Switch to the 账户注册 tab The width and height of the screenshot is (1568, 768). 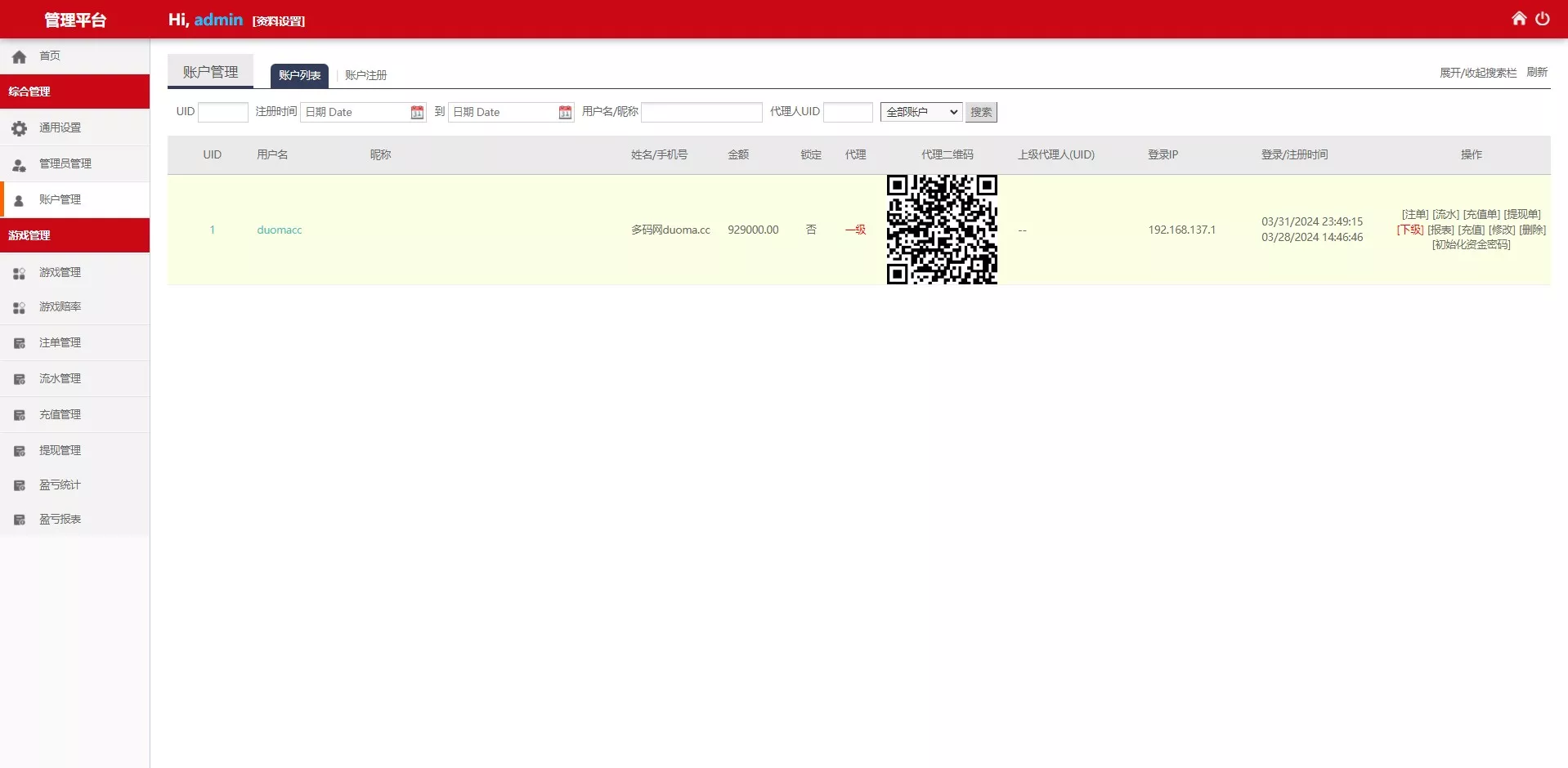365,74
